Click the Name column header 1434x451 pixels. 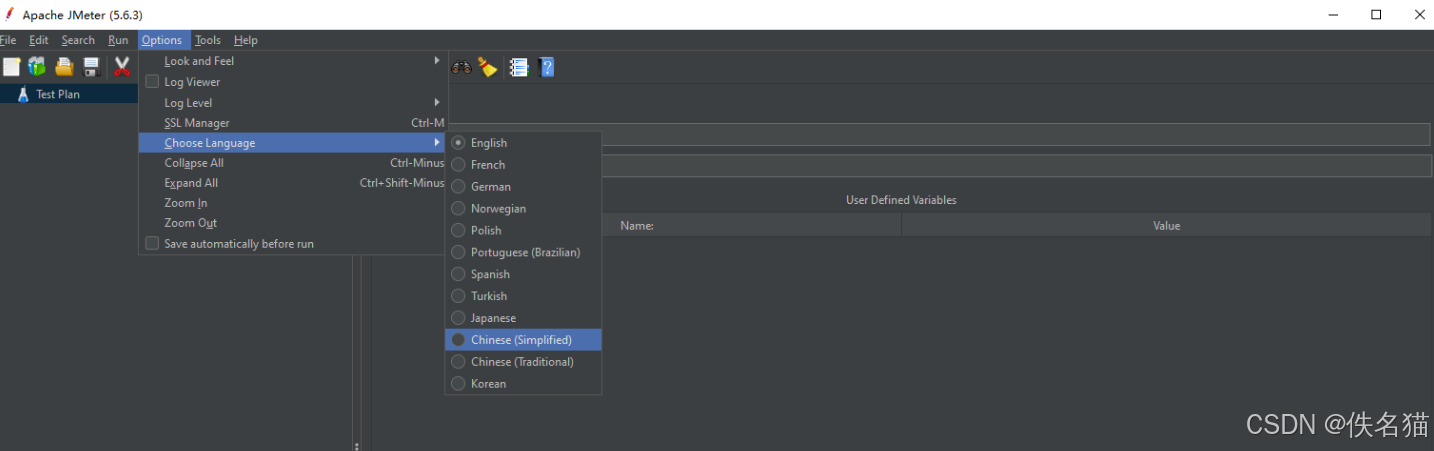point(637,226)
